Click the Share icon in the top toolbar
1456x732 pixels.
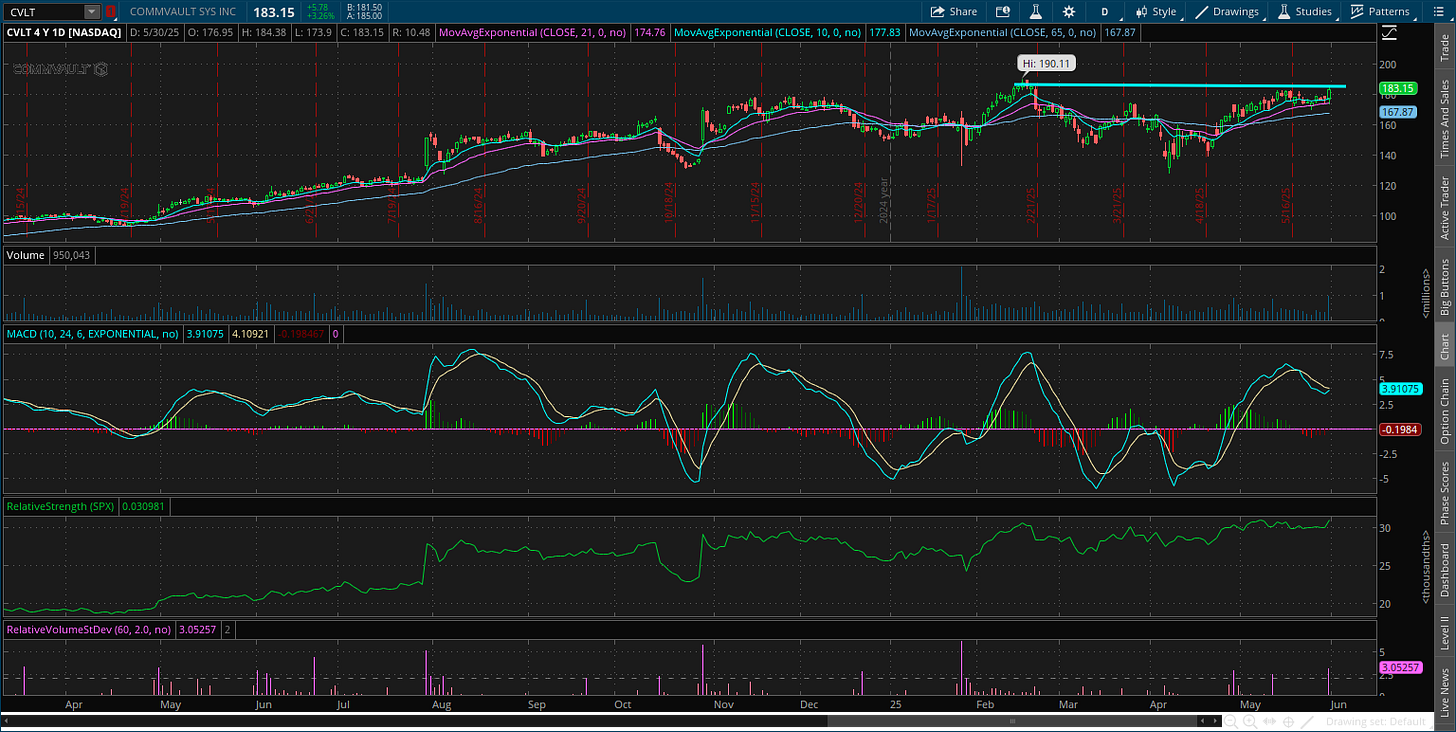click(937, 12)
